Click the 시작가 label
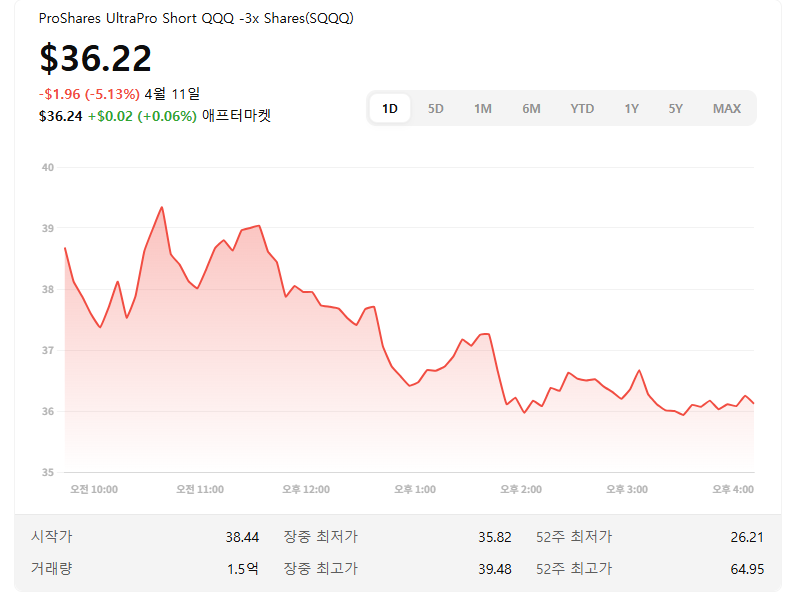797x607 pixels. point(52,537)
